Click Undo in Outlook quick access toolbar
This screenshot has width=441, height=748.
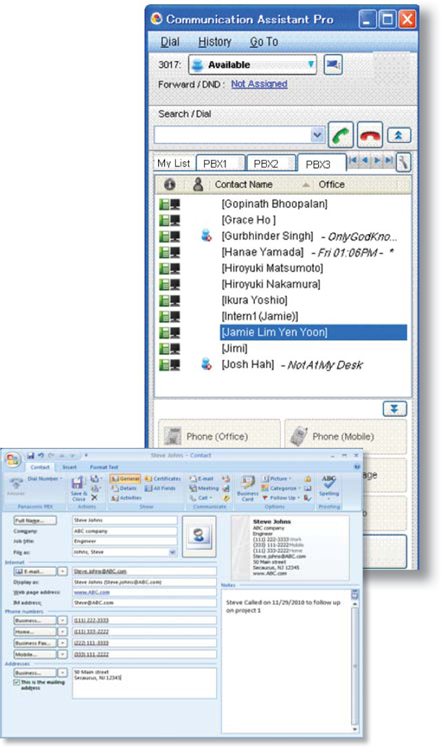point(41,456)
